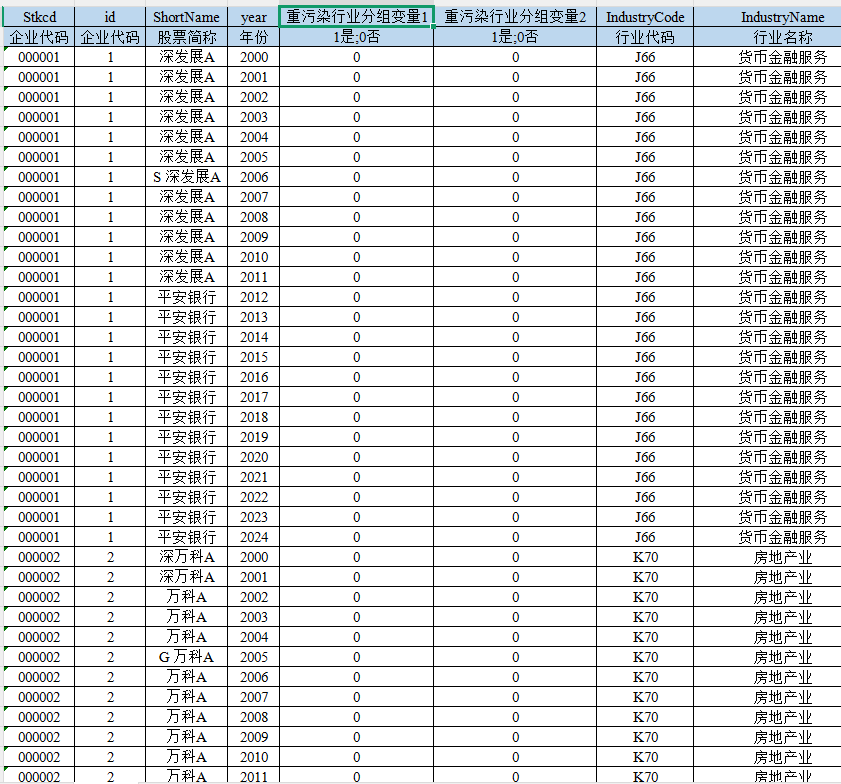Click the "S 深发展A" cell
Image resolution: width=841 pixels, height=784 pixels.
[186, 177]
